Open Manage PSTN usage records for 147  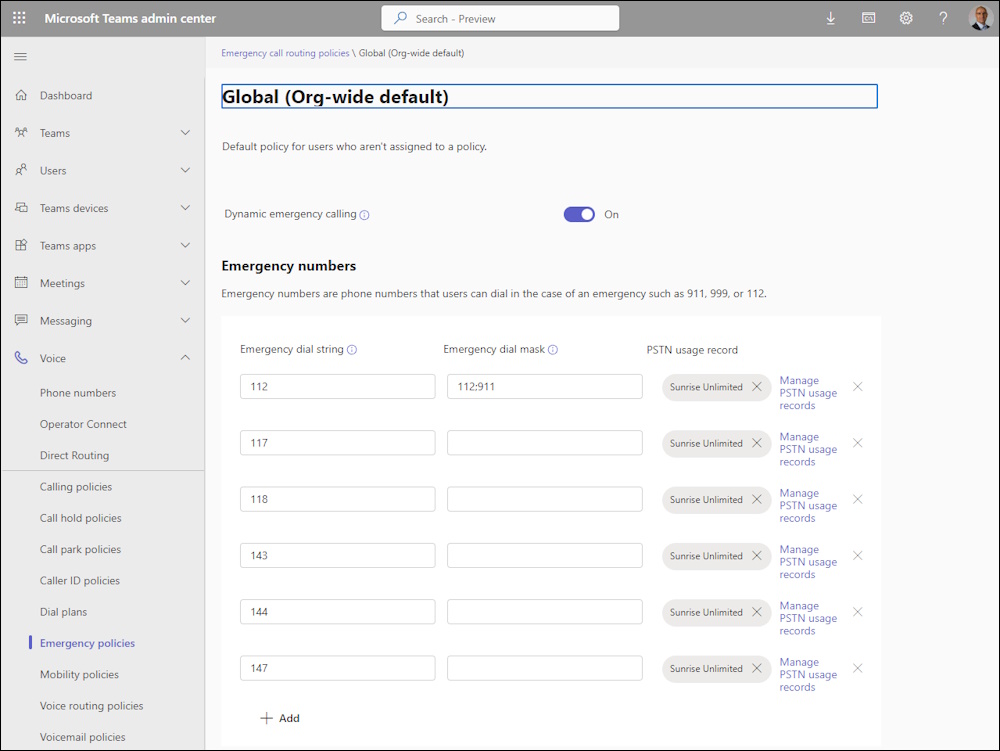[x=808, y=674]
